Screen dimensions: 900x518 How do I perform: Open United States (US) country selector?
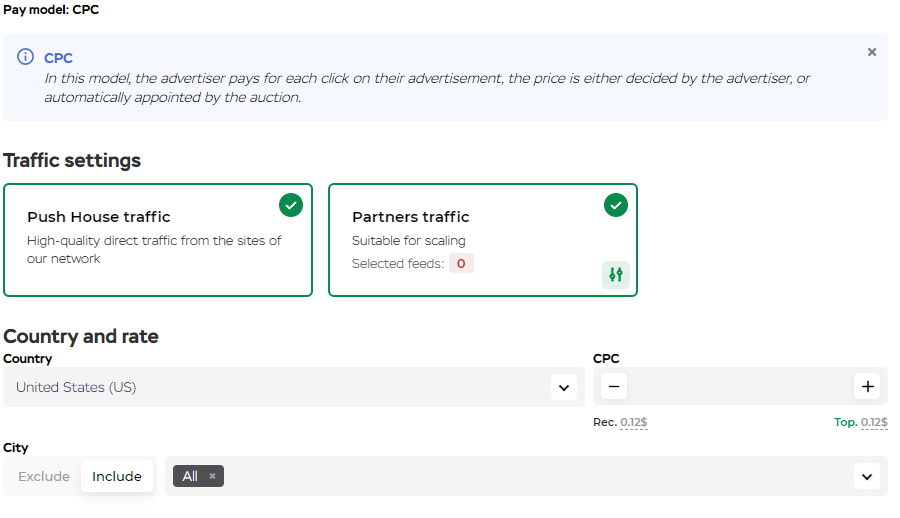click(280, 387)
